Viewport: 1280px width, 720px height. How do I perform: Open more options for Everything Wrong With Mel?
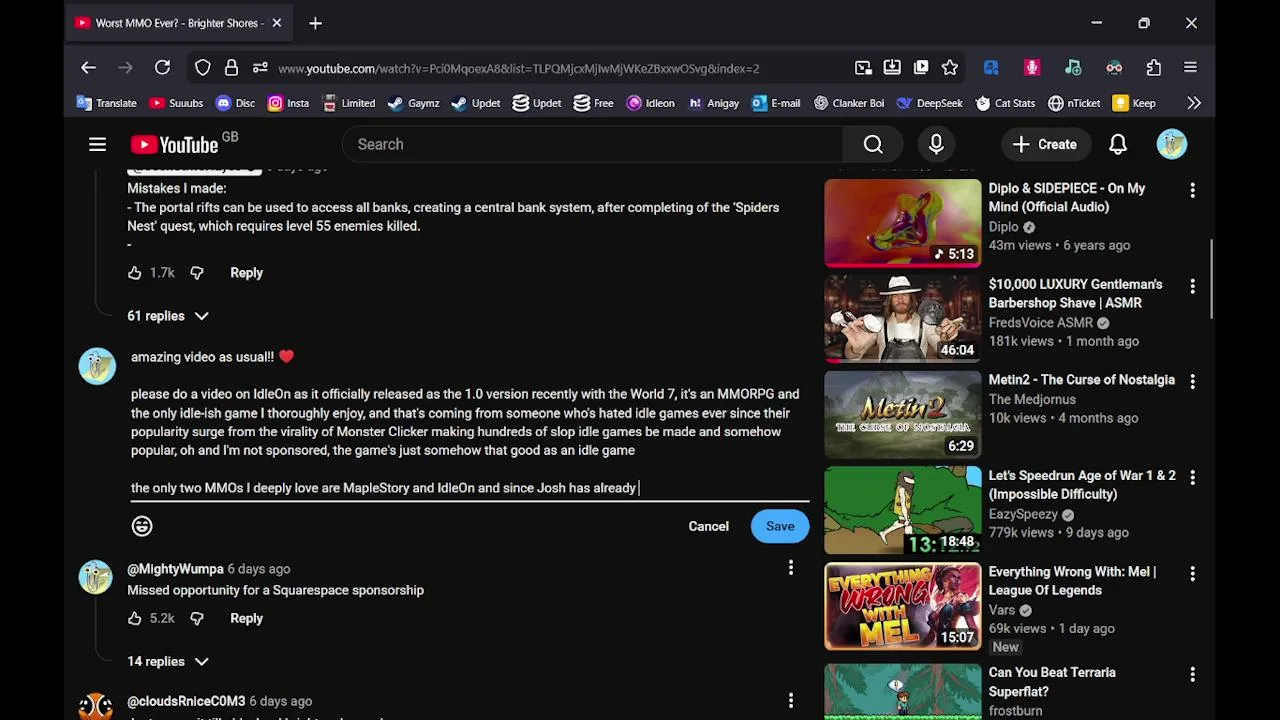1192,574
